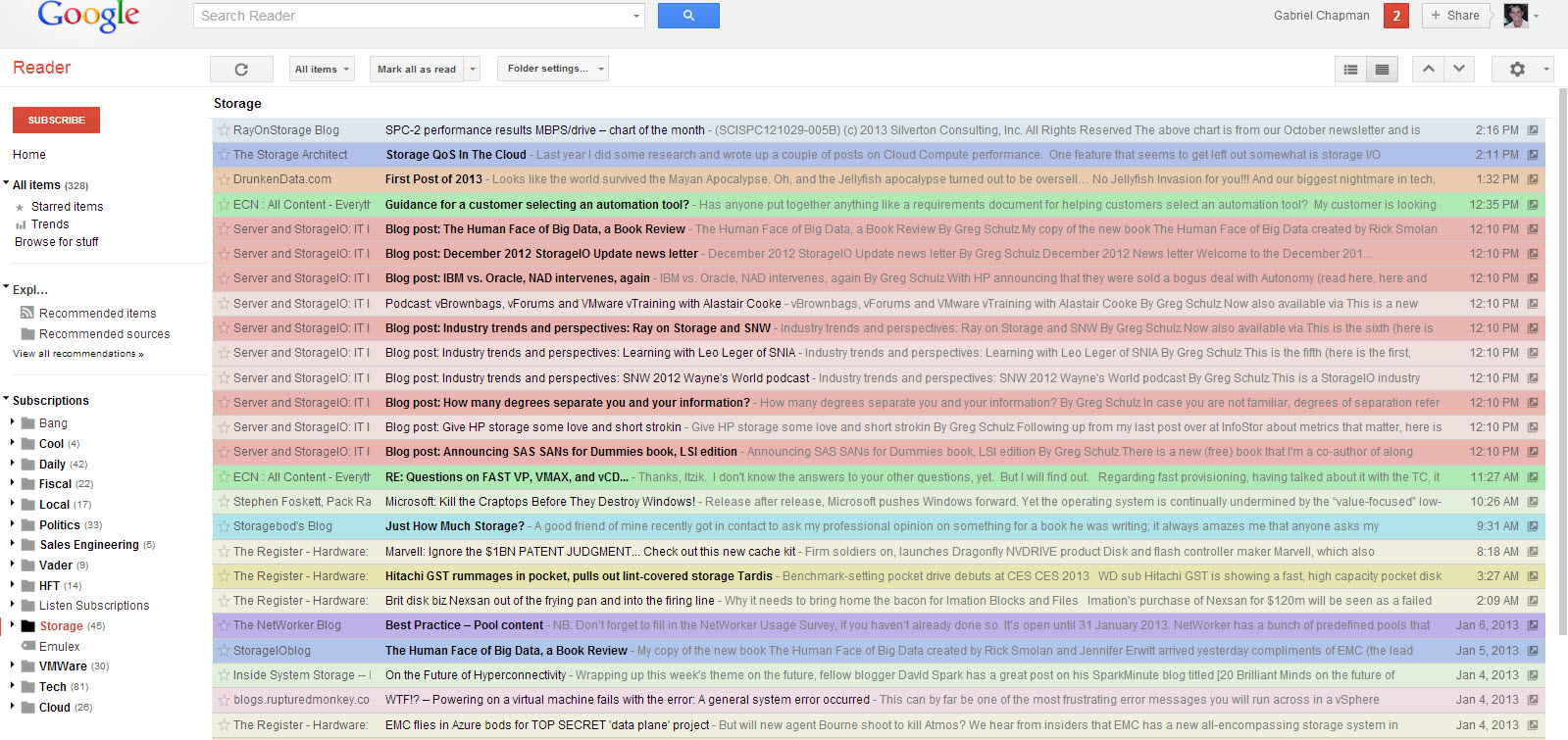Screen dimensions: 1568x740
Task: Go to next item with down arrow
Action: (1459, 69)
